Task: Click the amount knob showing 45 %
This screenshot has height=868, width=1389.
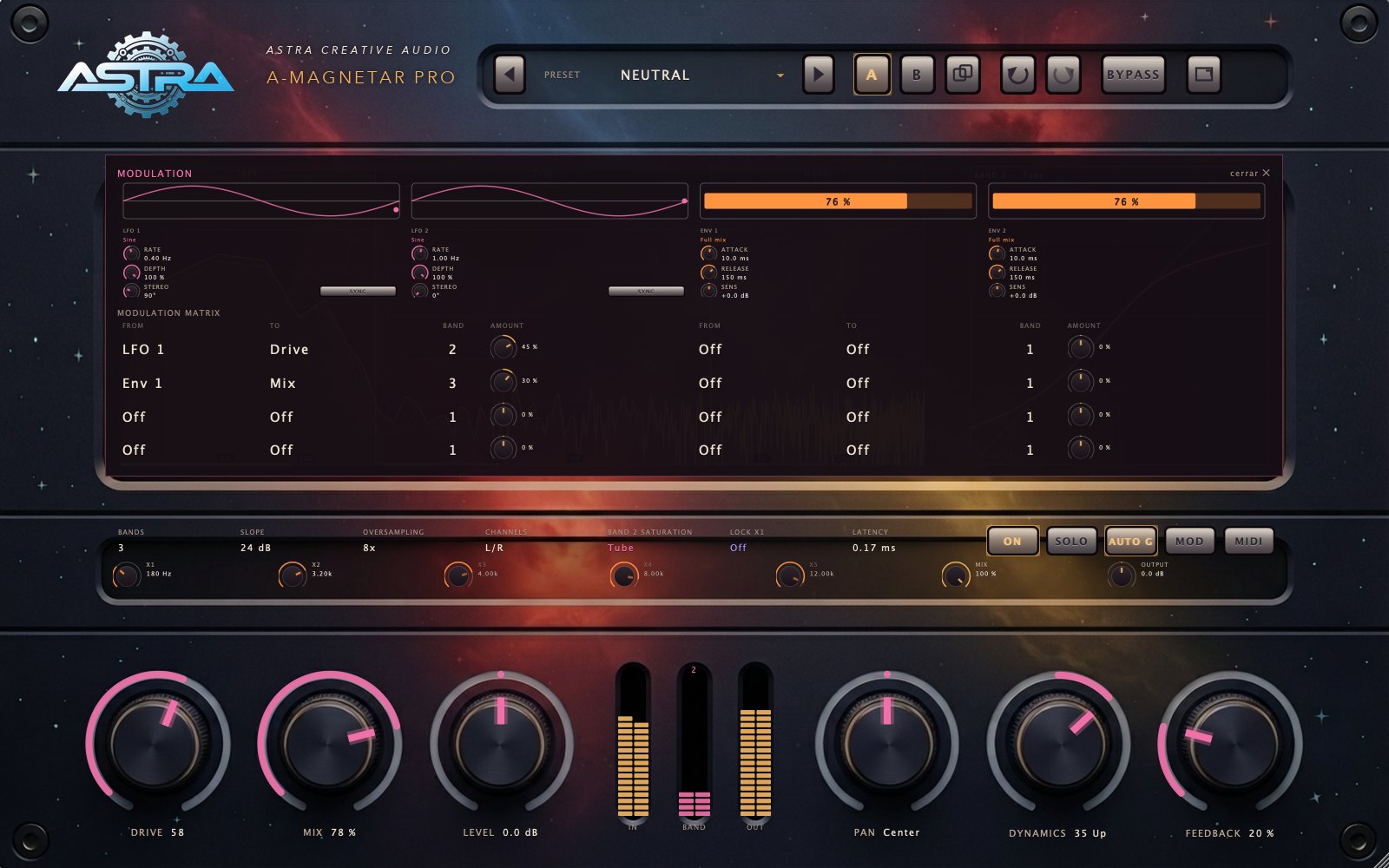Action: point(504,347)
